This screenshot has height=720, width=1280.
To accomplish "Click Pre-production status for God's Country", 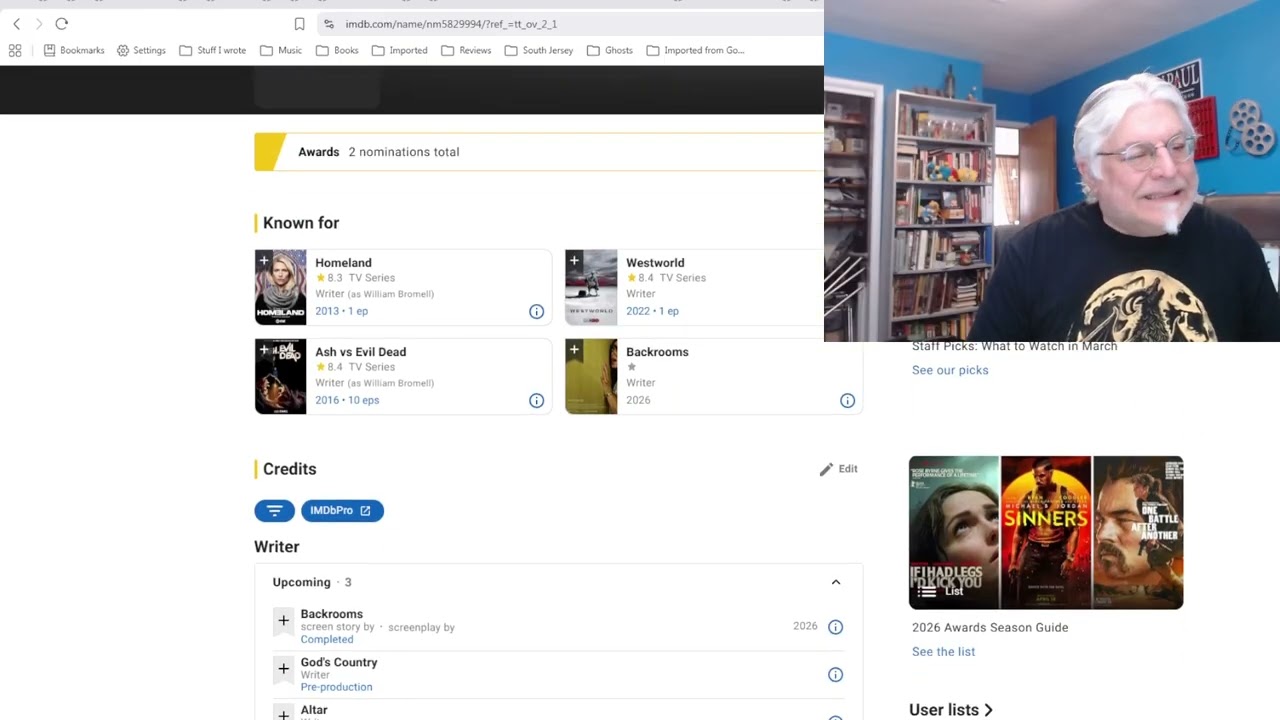I will coord(336,687).
